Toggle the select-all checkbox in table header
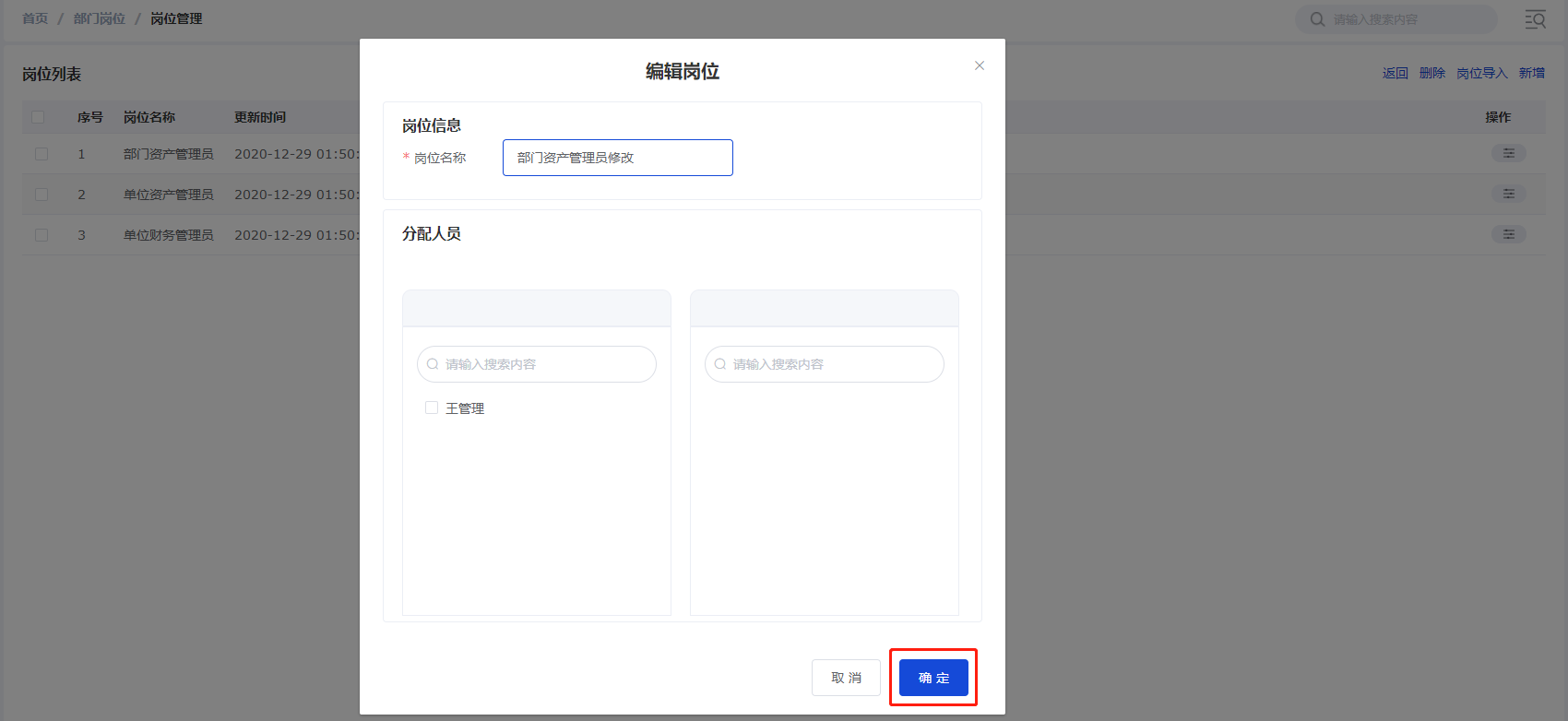Screen dimensions: 1568x721 (38, 117)
